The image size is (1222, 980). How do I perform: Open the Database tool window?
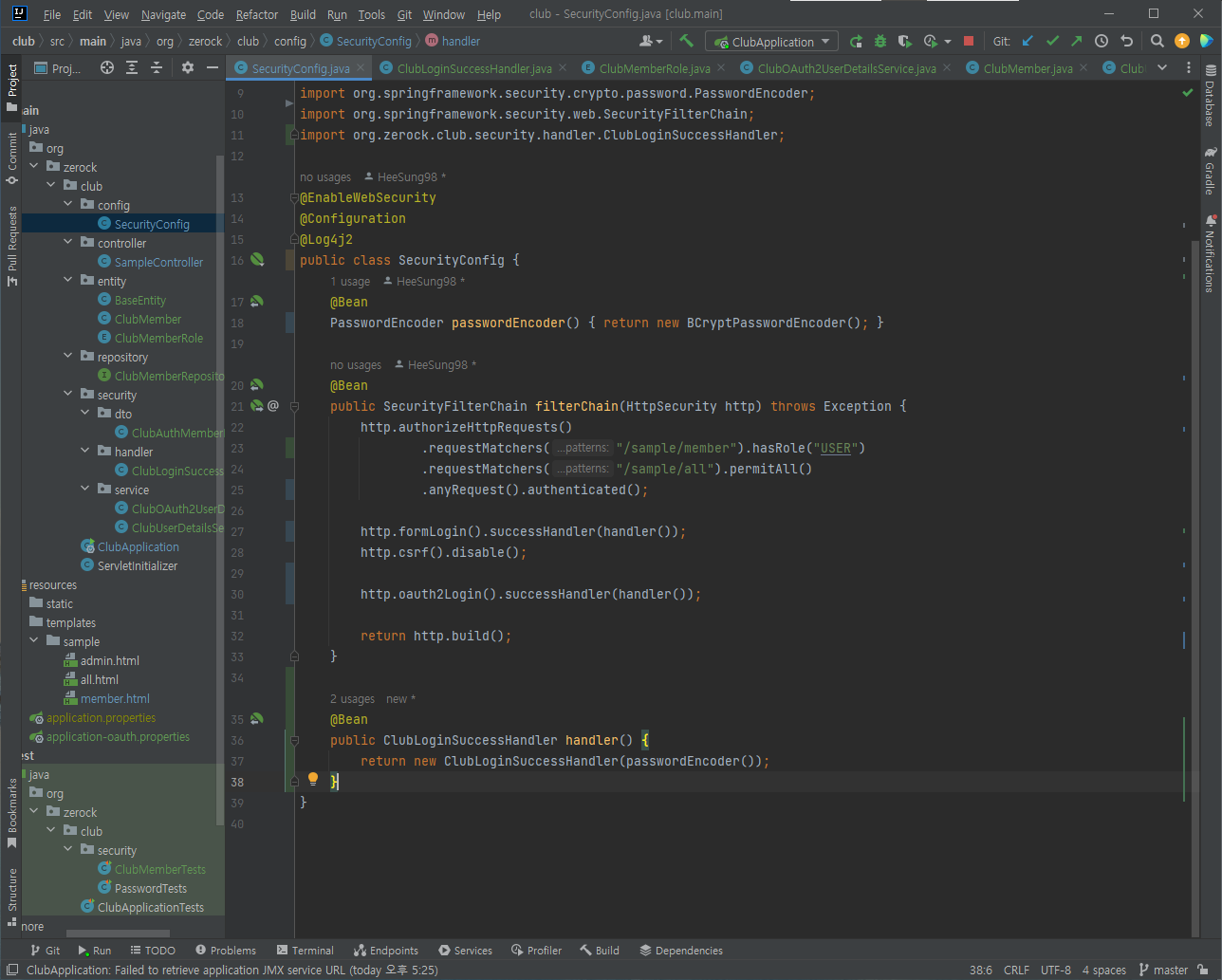click(x=1210, y=96)
